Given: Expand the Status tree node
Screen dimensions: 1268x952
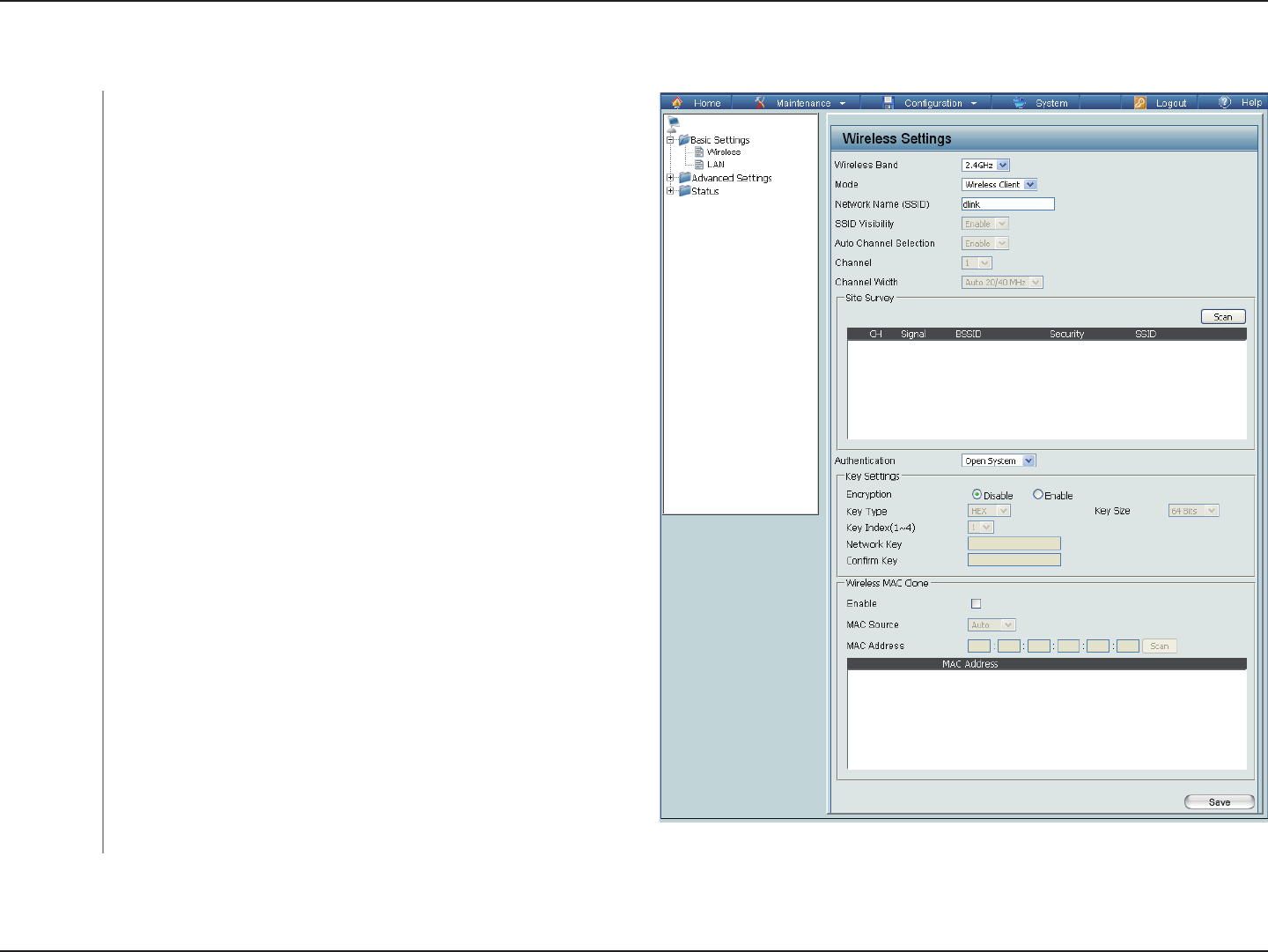Looking at the screenshot, I should (x=670, y=190).
